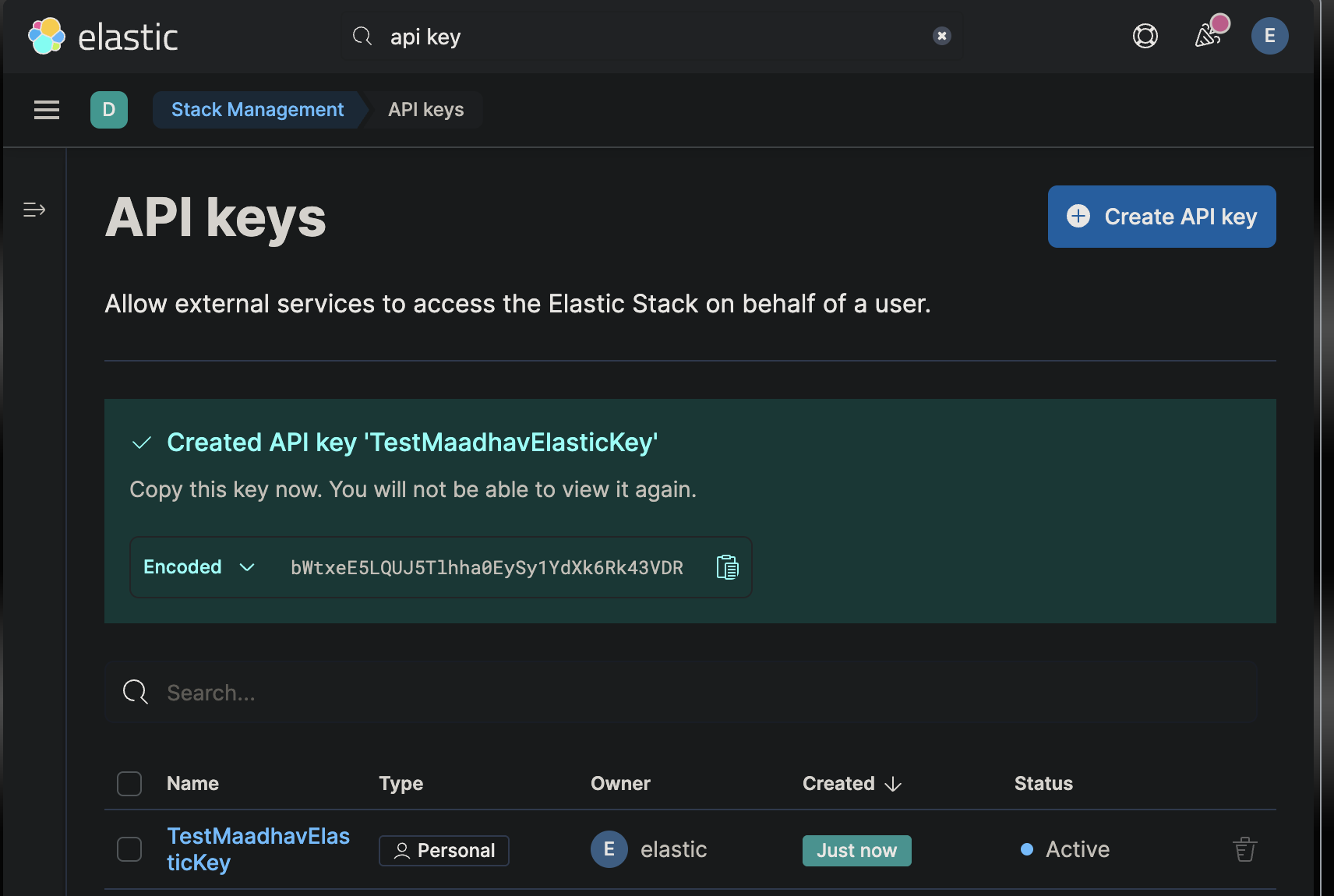This screenshot has width=1334, height=896.
Task: Select the TestMaadhavElasticKey row checkbox
Action: tap(129, 849)
